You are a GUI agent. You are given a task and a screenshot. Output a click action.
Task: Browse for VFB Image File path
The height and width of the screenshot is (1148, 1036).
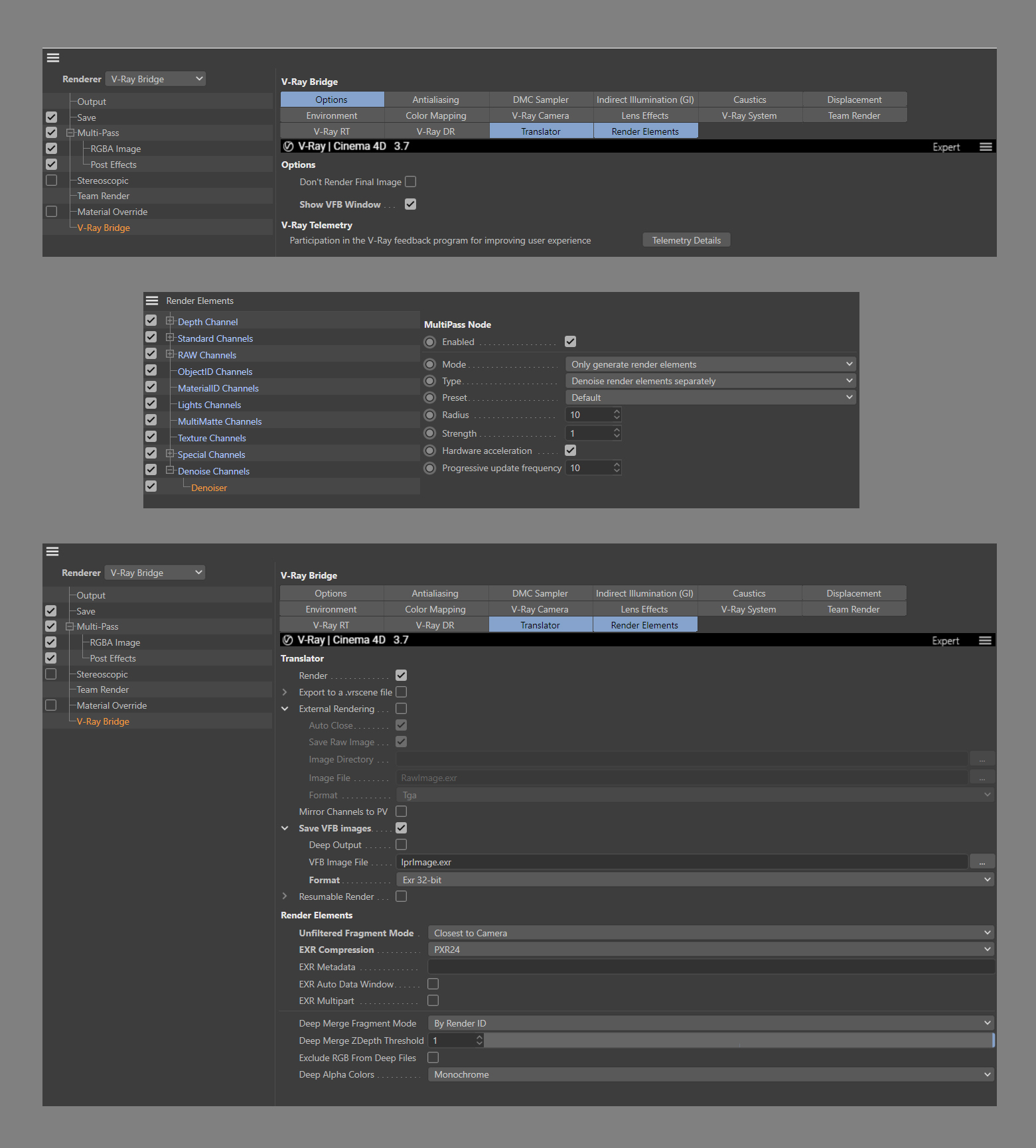pos(982,862)
